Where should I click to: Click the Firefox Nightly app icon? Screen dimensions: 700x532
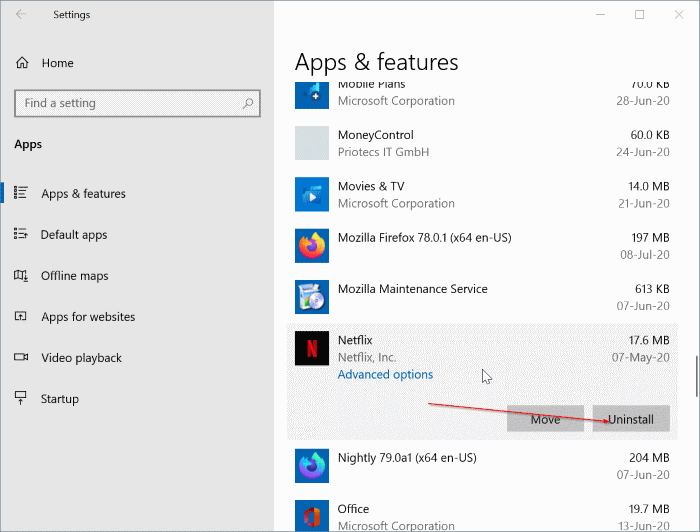pos(312,466)
